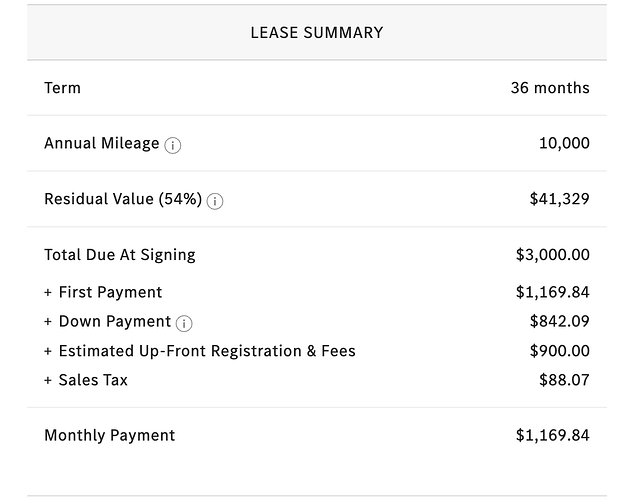
Task: Click the Annual Mileage label text
Action: (x=102, y=143)
